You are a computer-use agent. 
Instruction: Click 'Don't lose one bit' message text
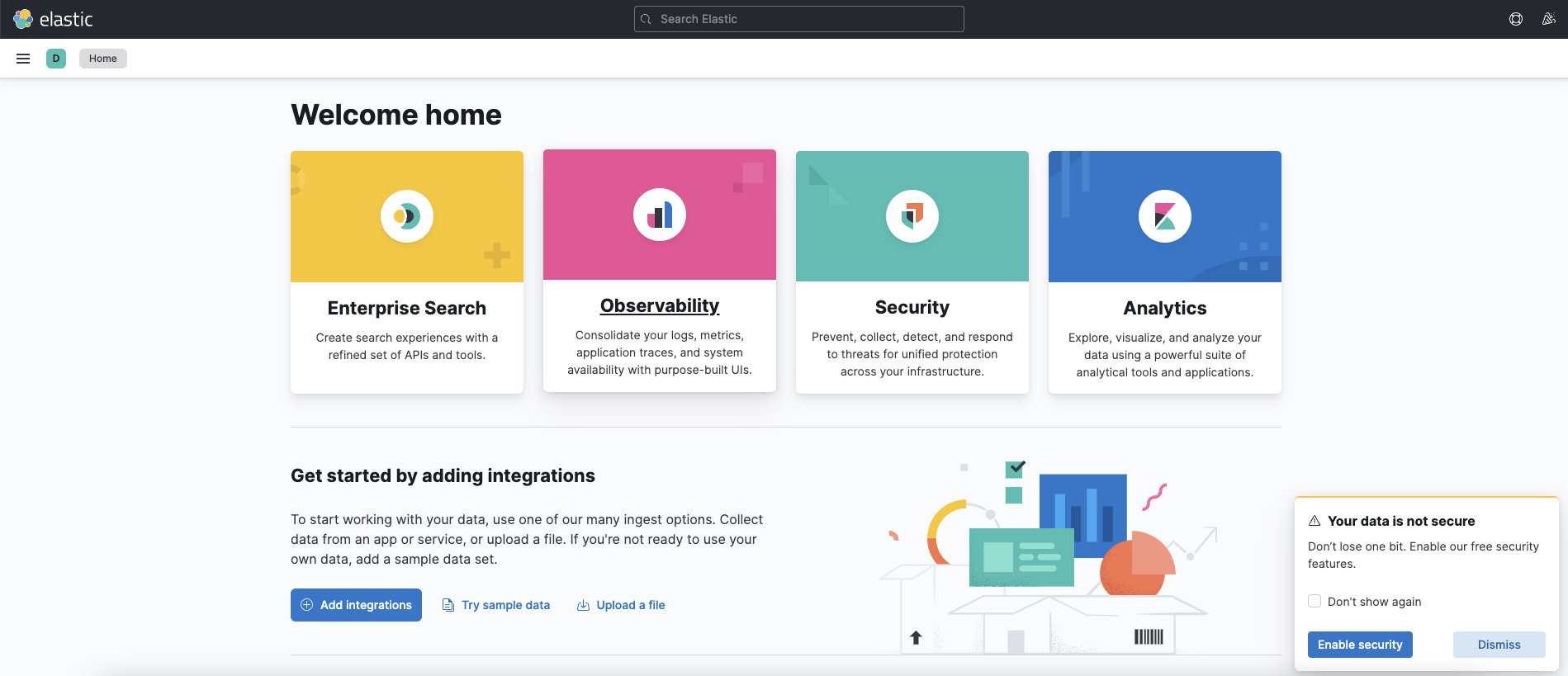pyautogui.click(x=1424, y=555)
